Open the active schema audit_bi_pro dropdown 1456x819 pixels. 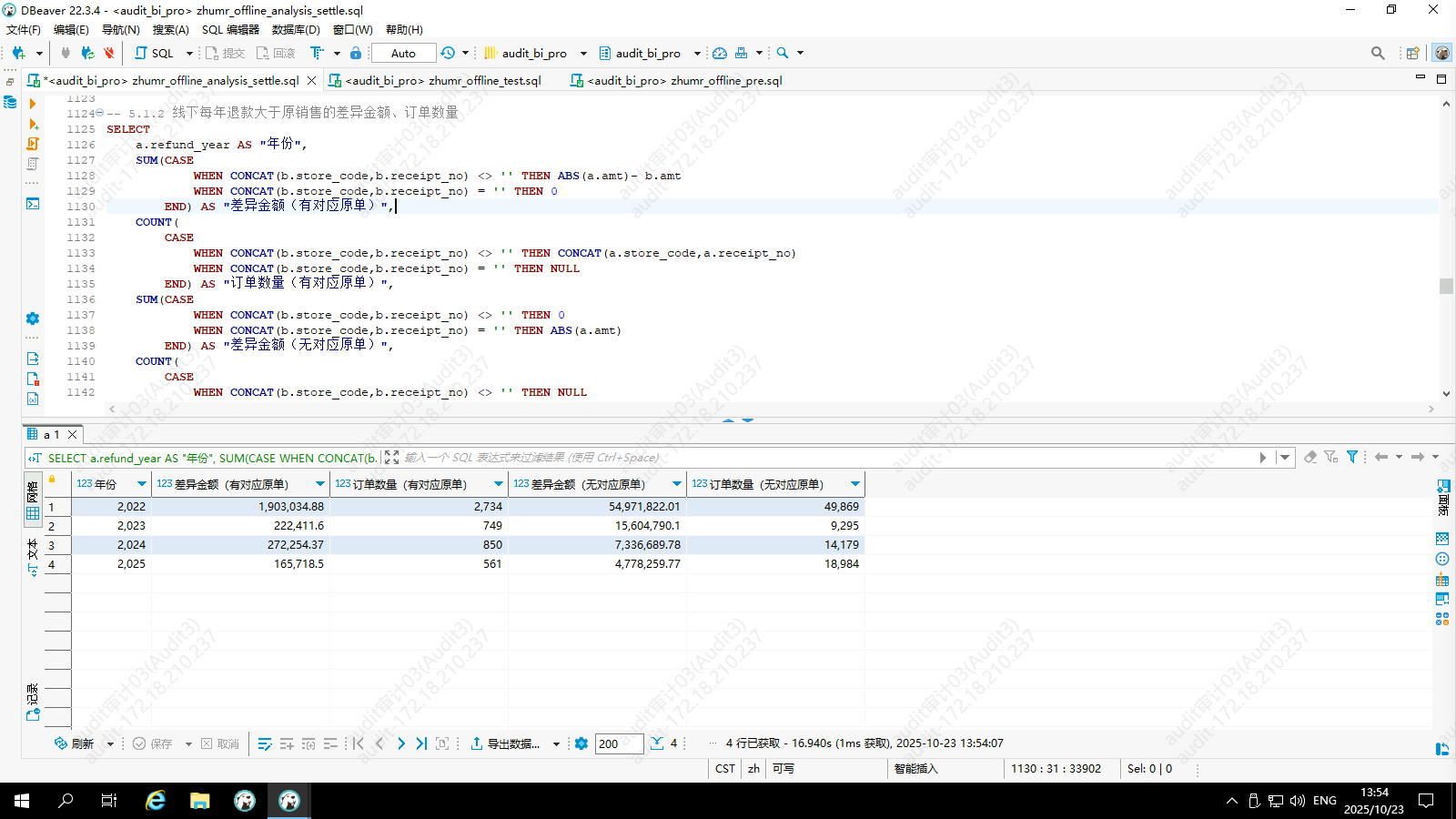coord(697,53)
